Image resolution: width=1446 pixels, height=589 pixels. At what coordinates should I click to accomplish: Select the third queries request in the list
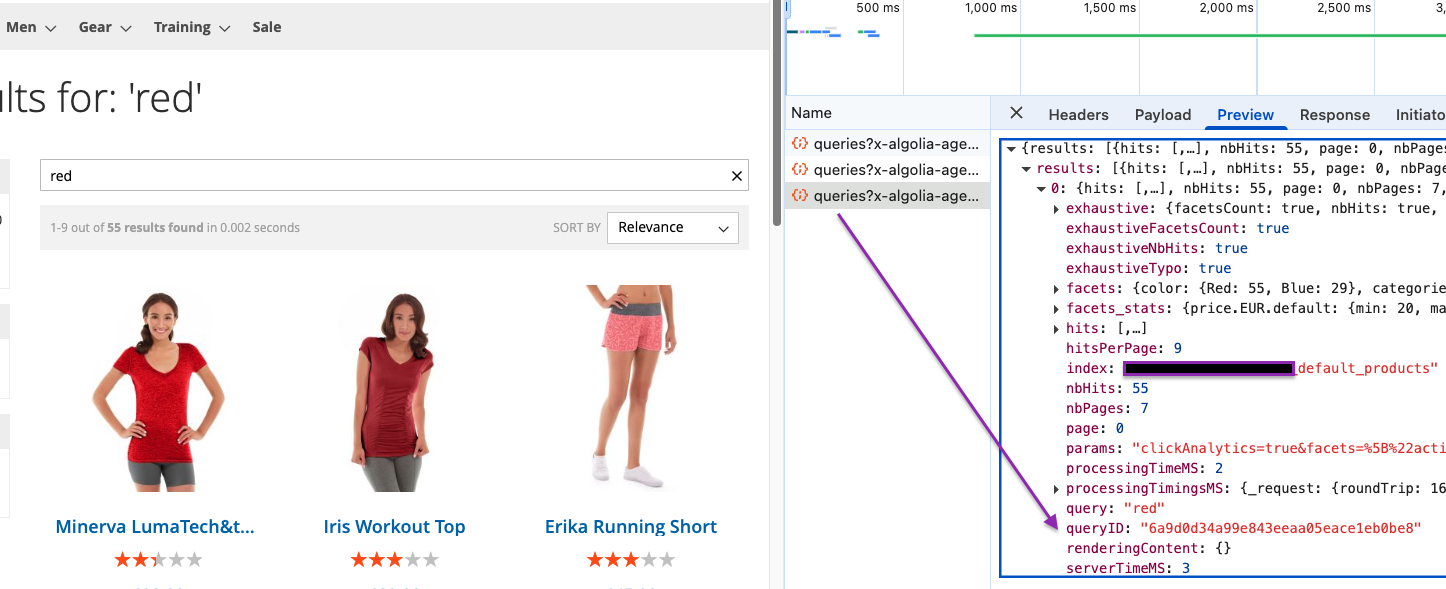pyautogui.click(x=887, y=196)
